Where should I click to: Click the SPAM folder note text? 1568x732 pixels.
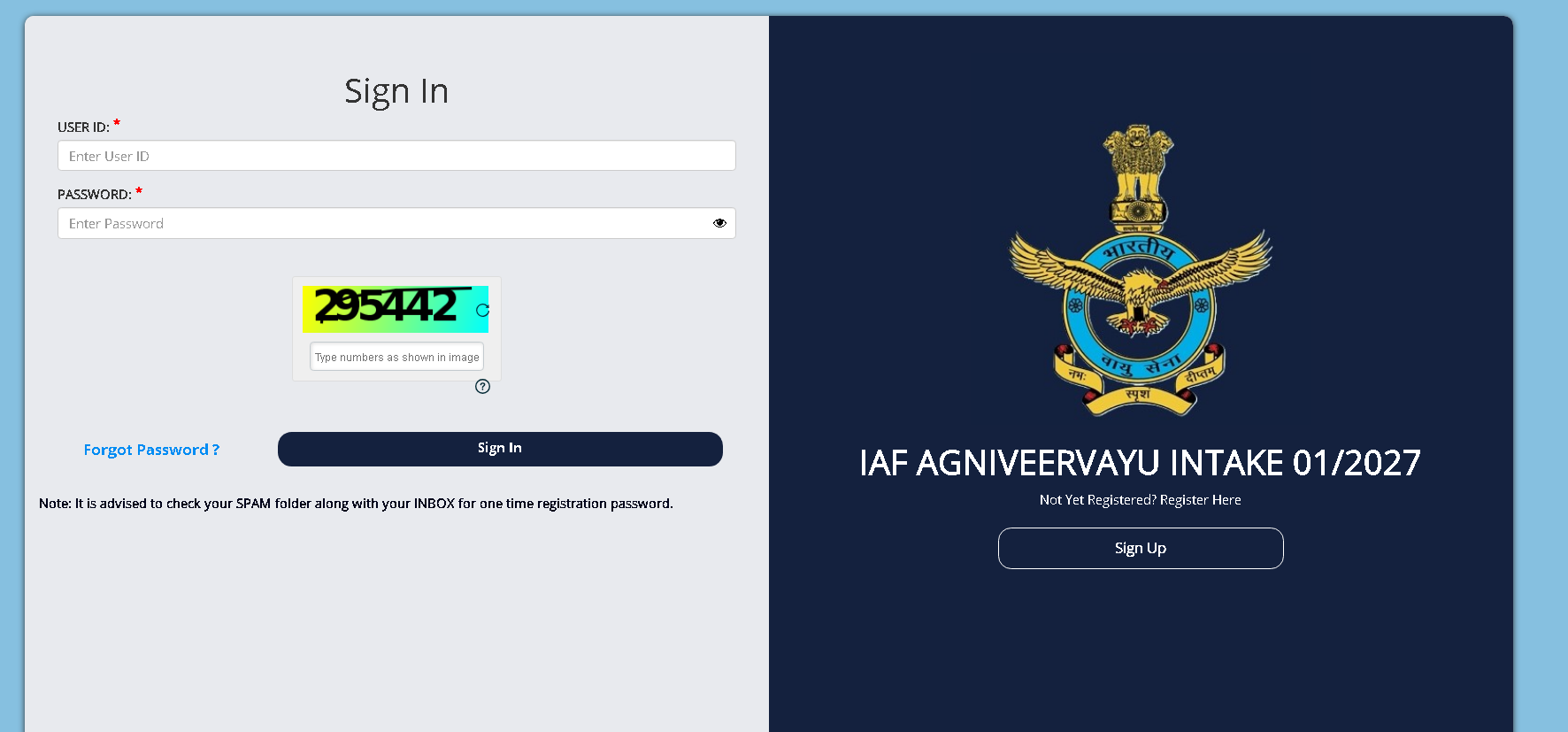coord(356,504)
